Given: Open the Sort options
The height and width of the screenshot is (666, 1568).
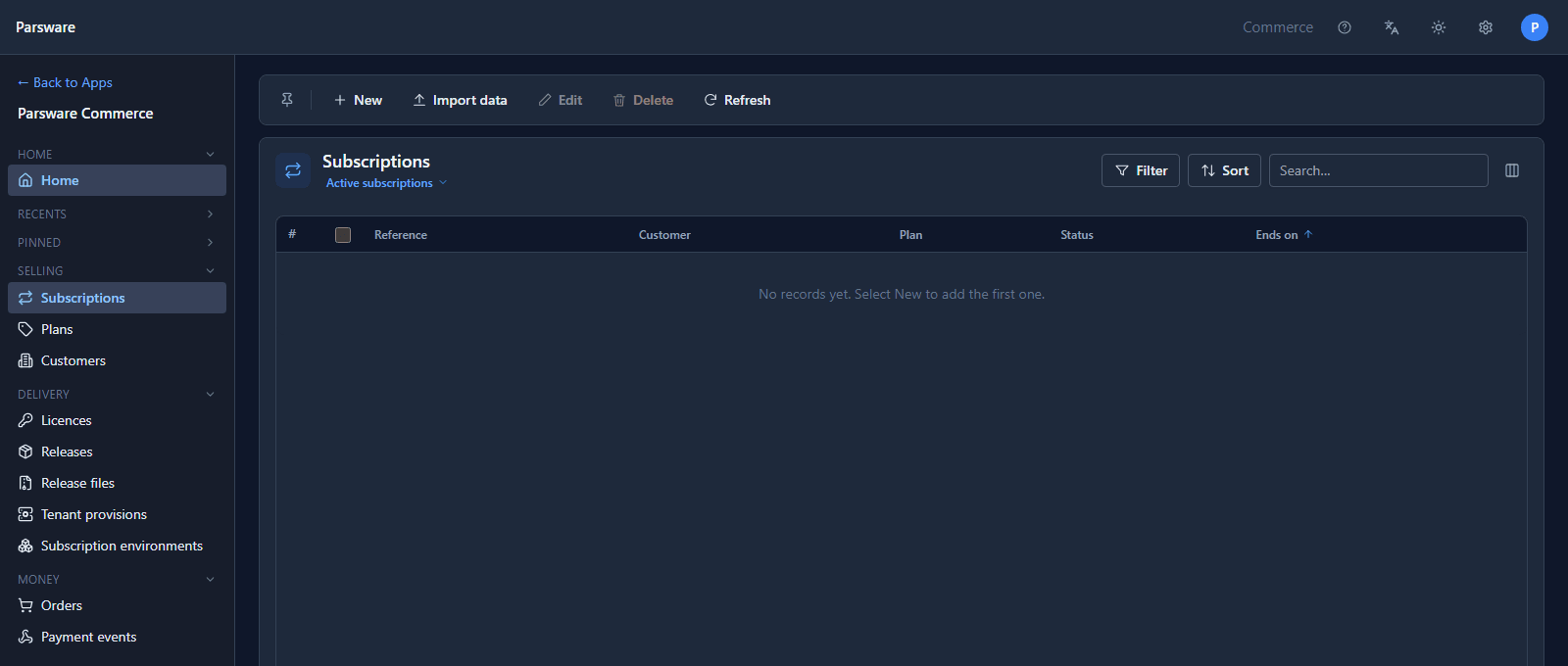Looking at the screenshot, I should (1224, 170).
